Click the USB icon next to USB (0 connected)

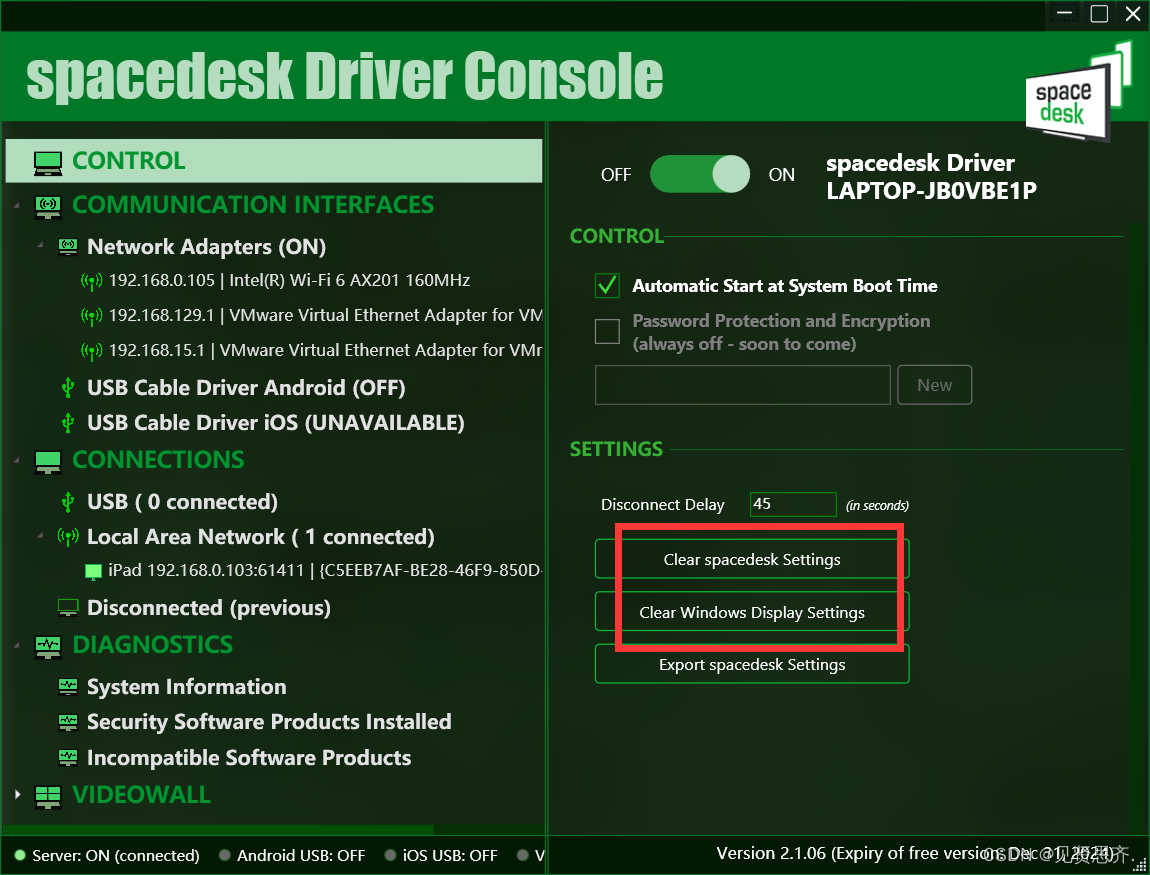(x=68, y=502)
